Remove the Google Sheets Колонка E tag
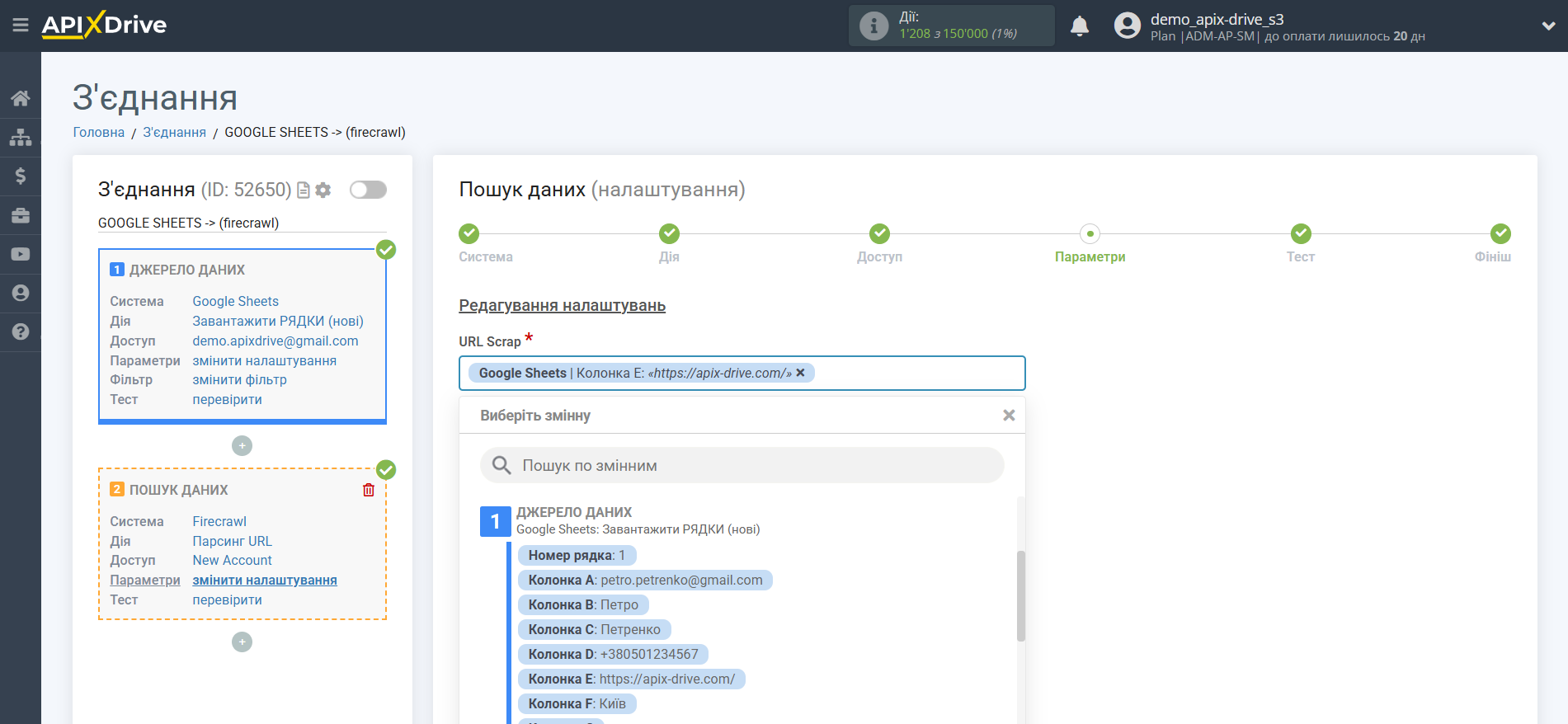The height and width of the screenshot is (724, 1568). (x=800, y=373)
